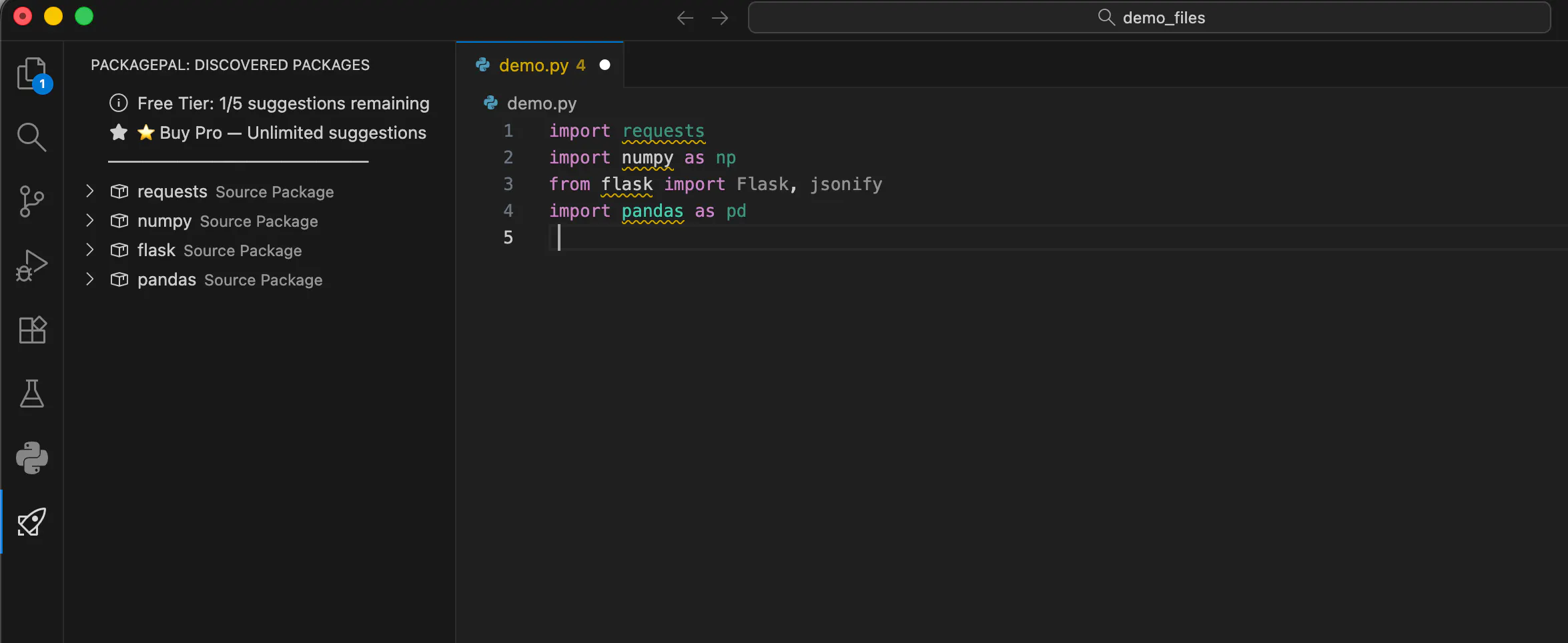The width and height of the screenshot is (1568, 643).
Task: Select the demo.py editor tab
Action: [540, 65]
